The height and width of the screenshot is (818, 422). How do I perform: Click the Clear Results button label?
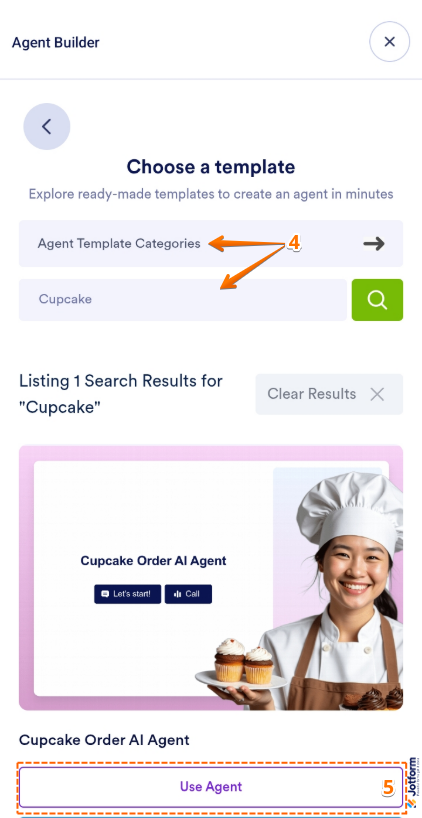click(x=311, y=394)
